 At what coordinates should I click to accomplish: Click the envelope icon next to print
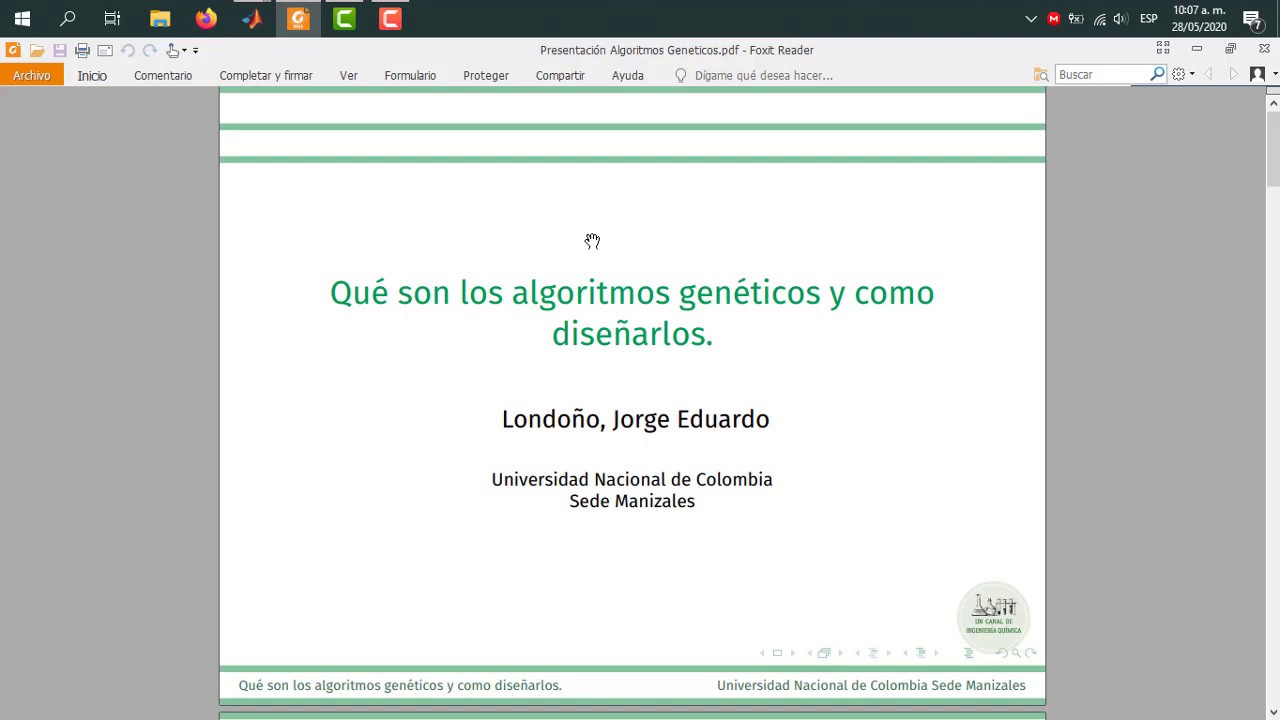tap(105, 50)
